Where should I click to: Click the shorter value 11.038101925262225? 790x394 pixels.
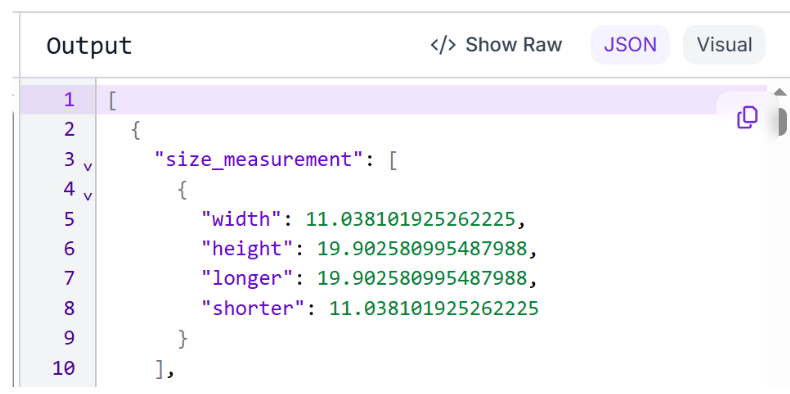point(434,308)
